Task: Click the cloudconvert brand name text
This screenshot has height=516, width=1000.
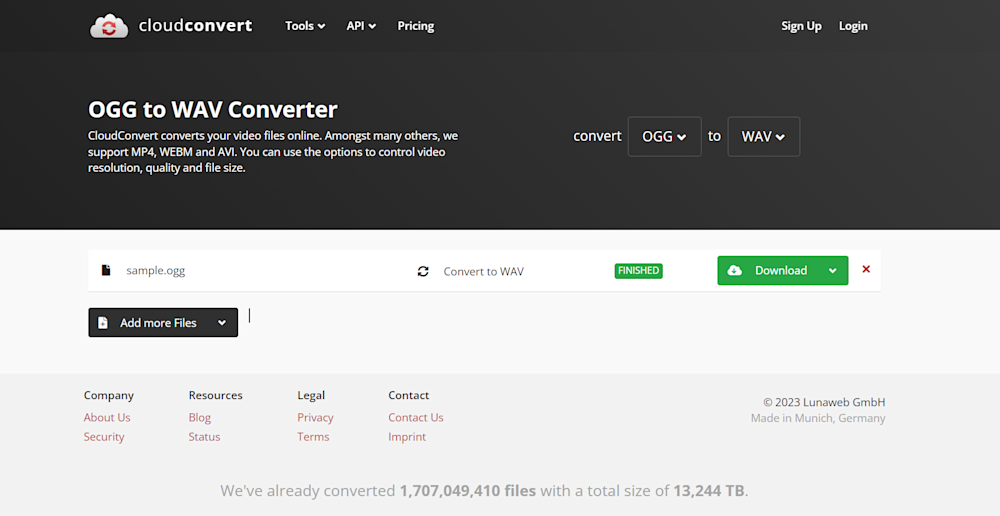Action: (195, 26)
